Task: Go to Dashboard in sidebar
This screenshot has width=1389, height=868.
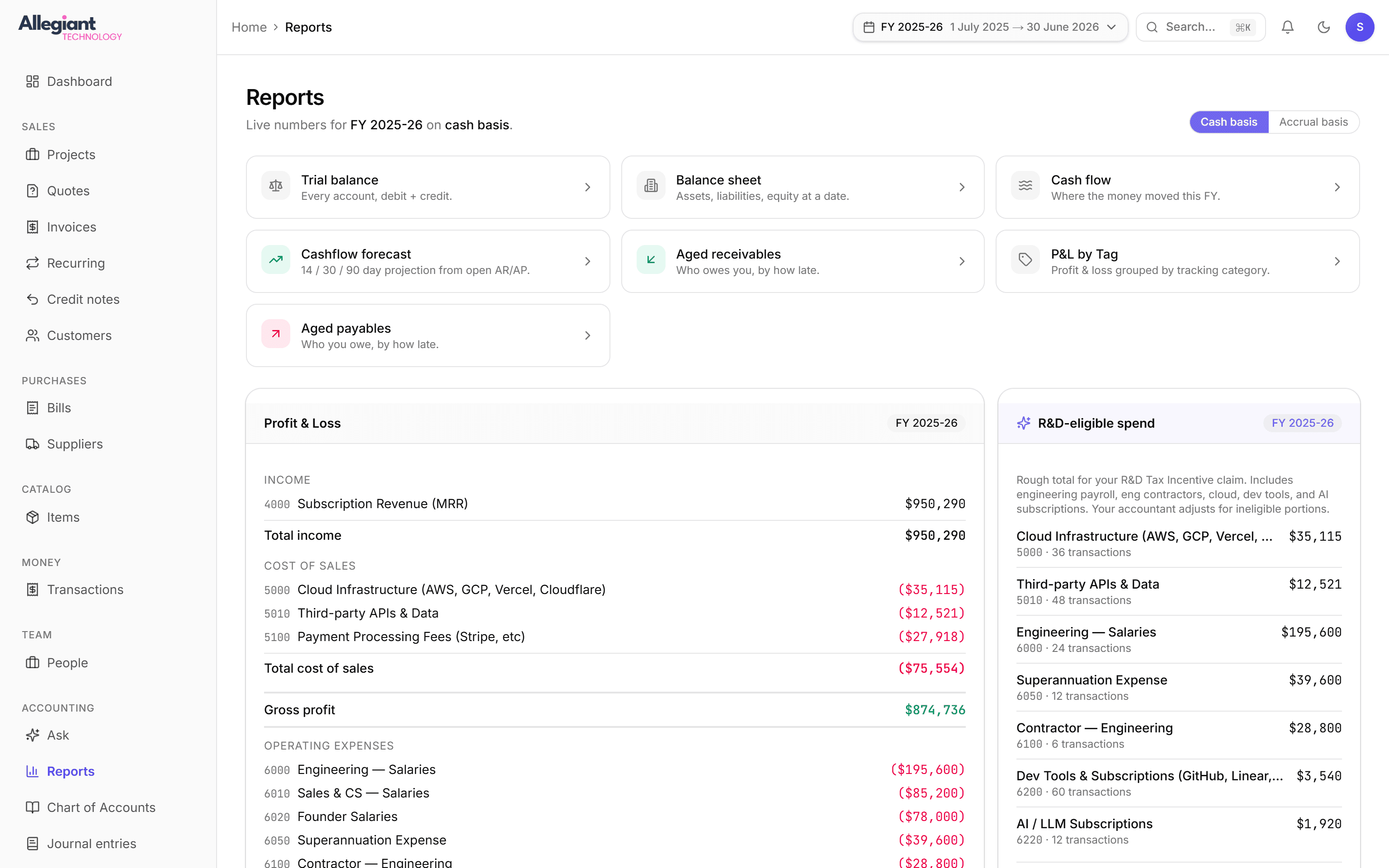Action: tap(108, 81)
